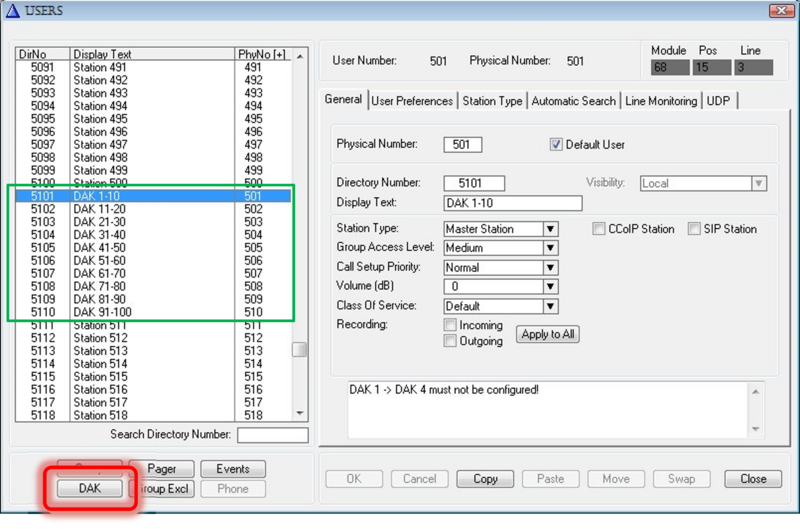Toggle the Default User checkbox

[556, 144]
